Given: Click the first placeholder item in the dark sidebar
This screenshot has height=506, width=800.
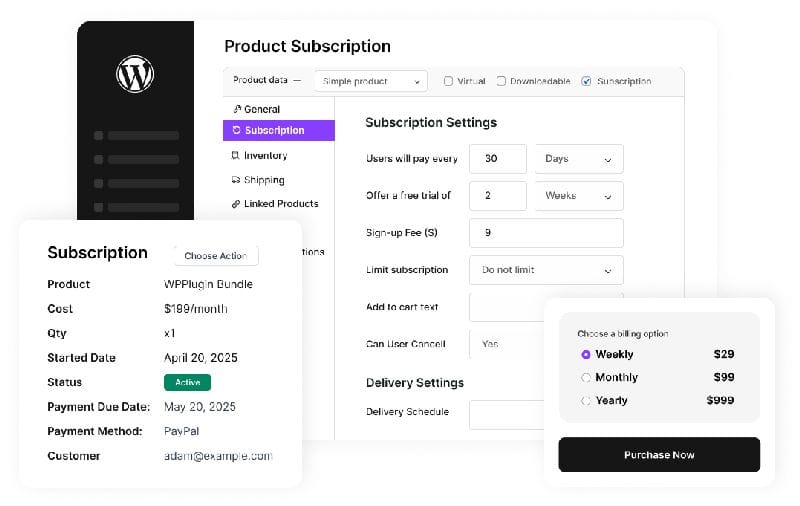Looking at the screenshot, I should coord(137,136).
